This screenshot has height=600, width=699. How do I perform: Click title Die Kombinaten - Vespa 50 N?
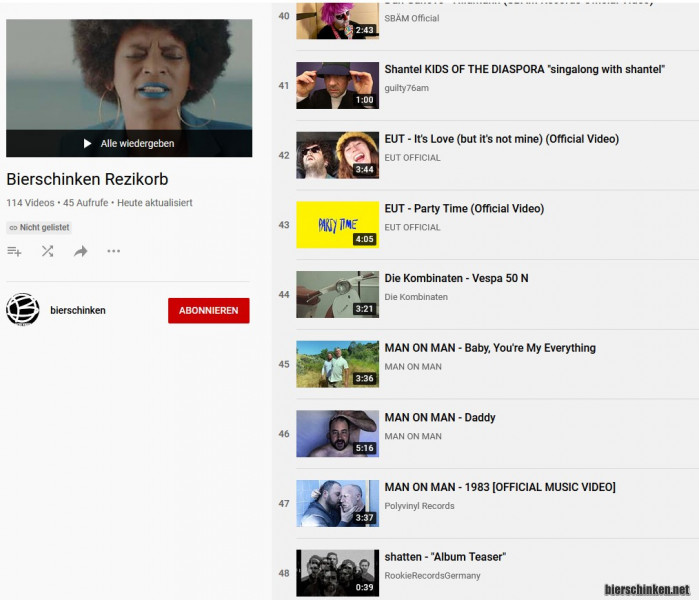(456, 278)
